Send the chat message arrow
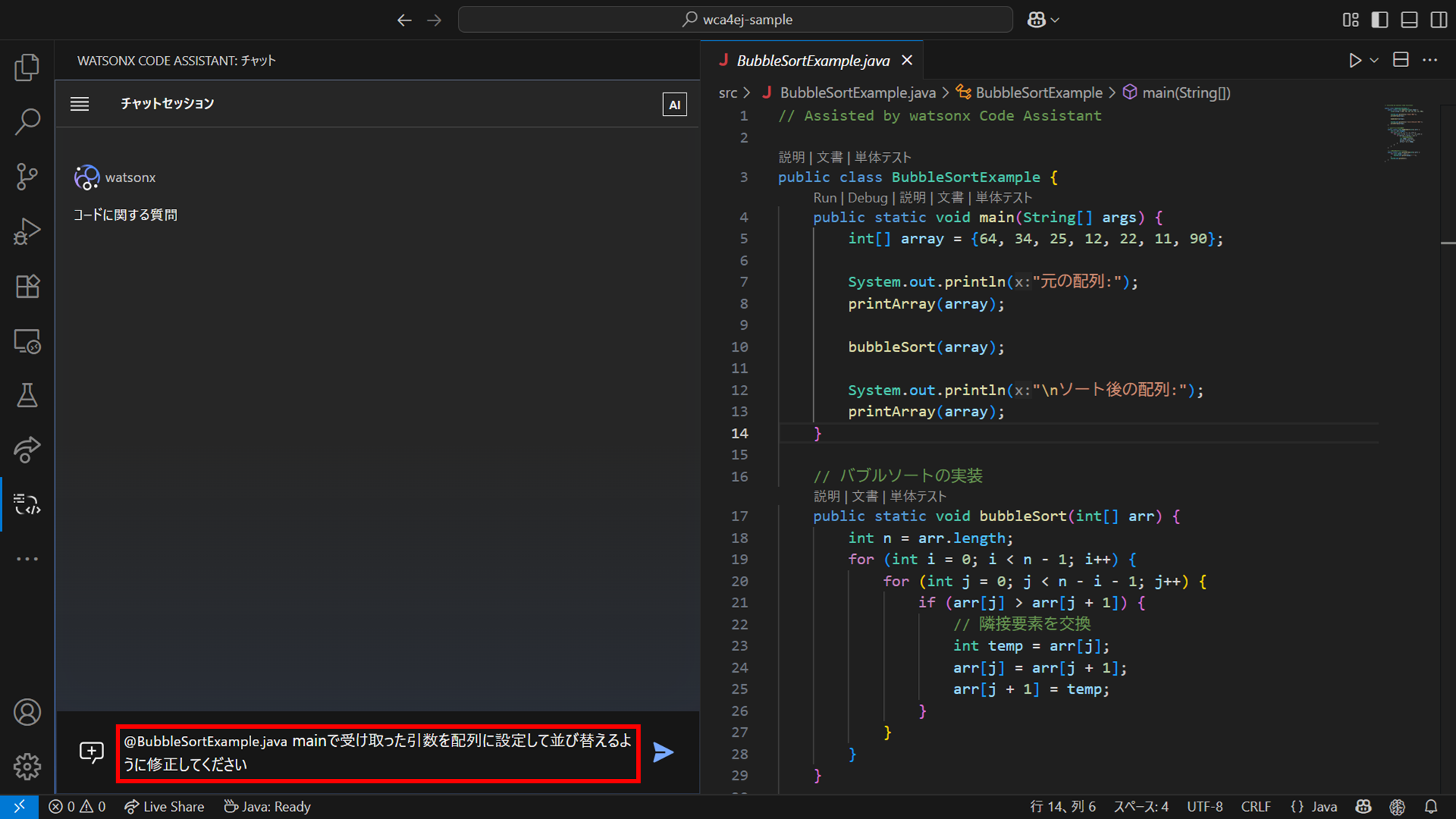This screenshot has width=1456, height=819. point(663,752)
